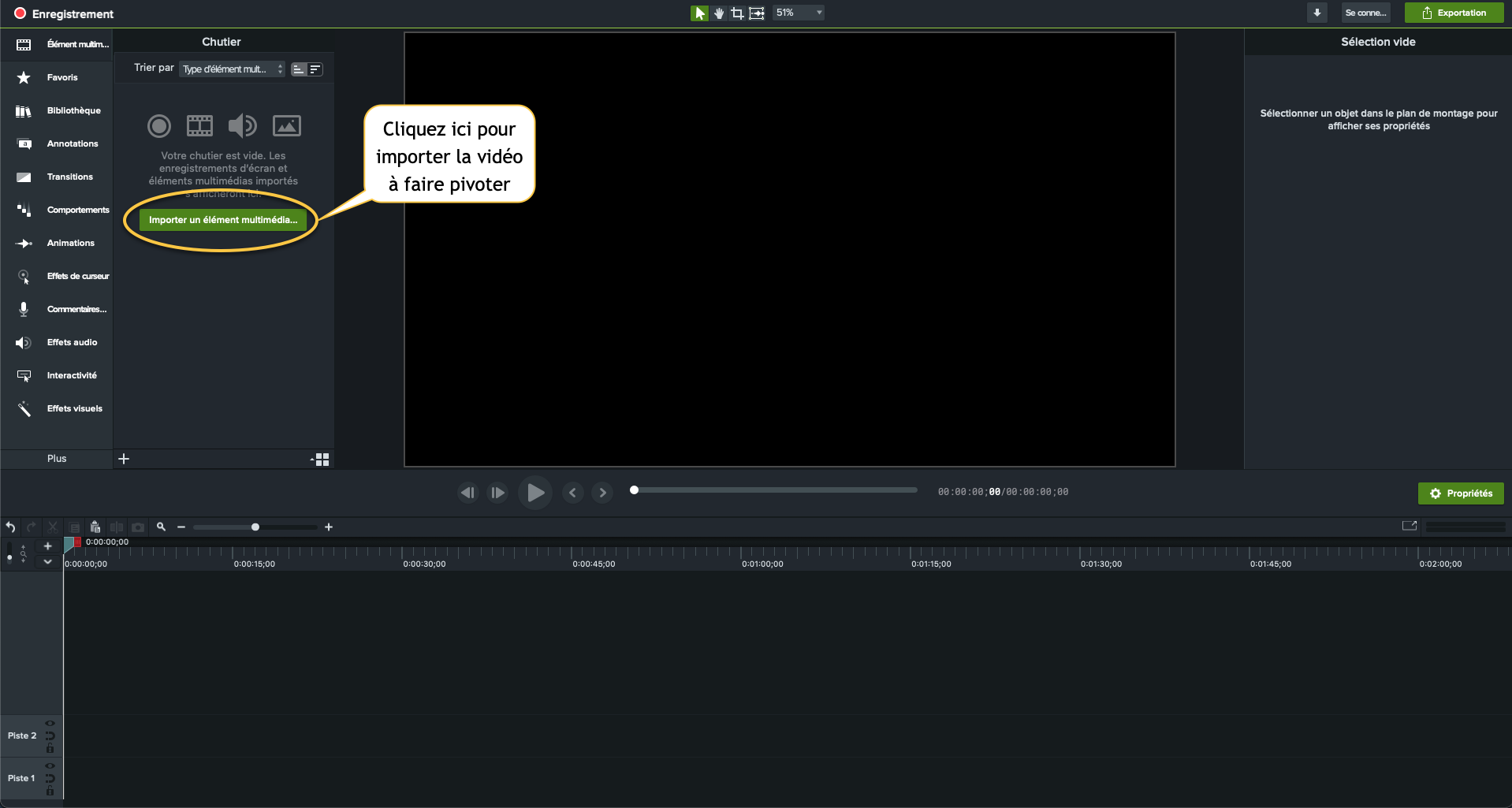Toggle the media bin grid view icon
Image resolution: width=1512 pixels, height=808 pixels.
tap(320, 460)
